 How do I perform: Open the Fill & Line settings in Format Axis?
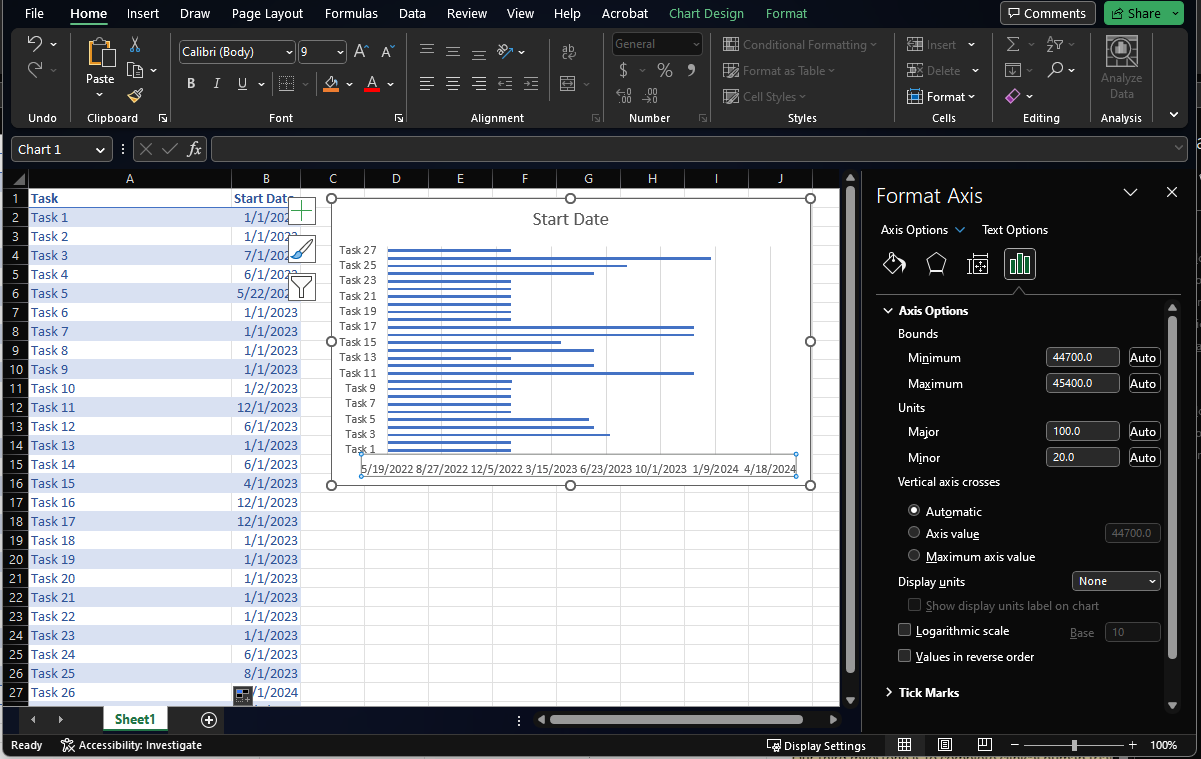coord(894,264)
